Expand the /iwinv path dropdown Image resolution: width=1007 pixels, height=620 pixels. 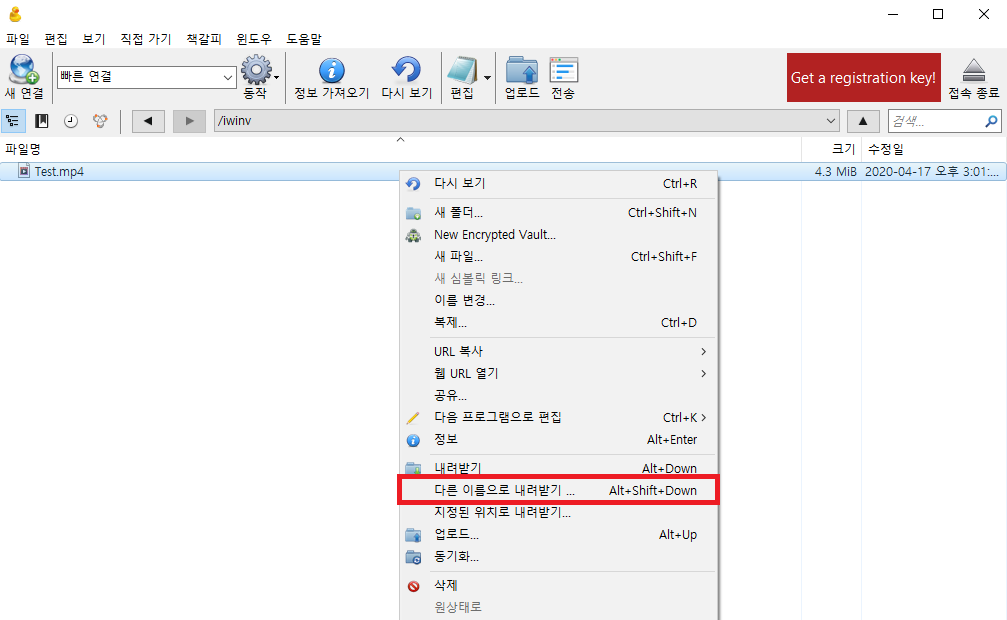(x=830, y=121)
